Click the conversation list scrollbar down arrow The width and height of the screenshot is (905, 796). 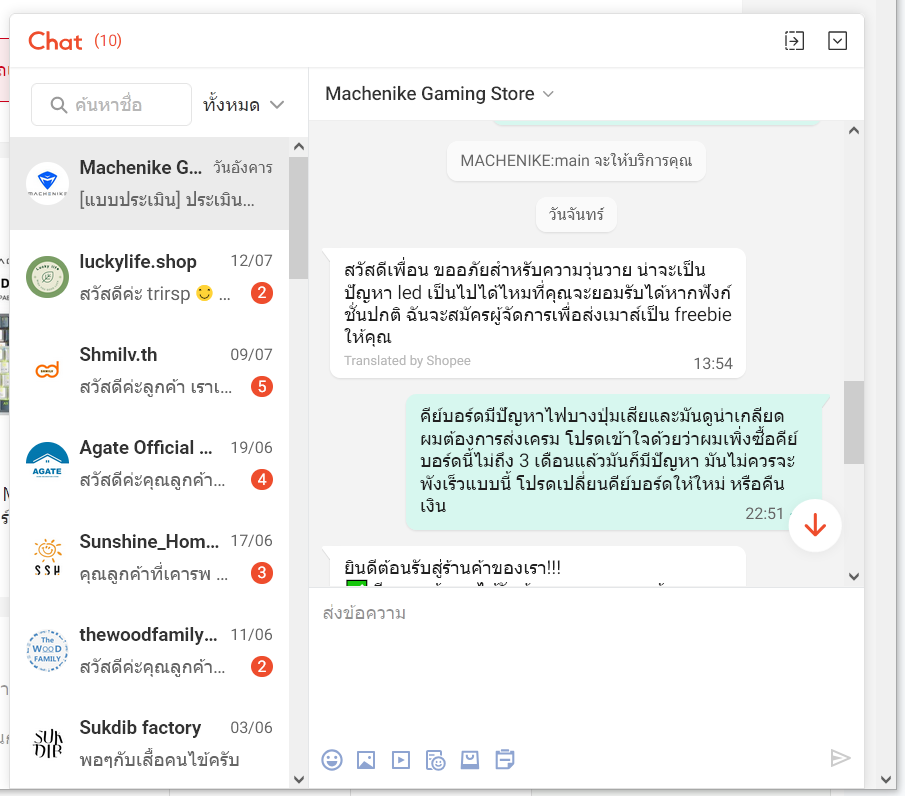[299, 780]
